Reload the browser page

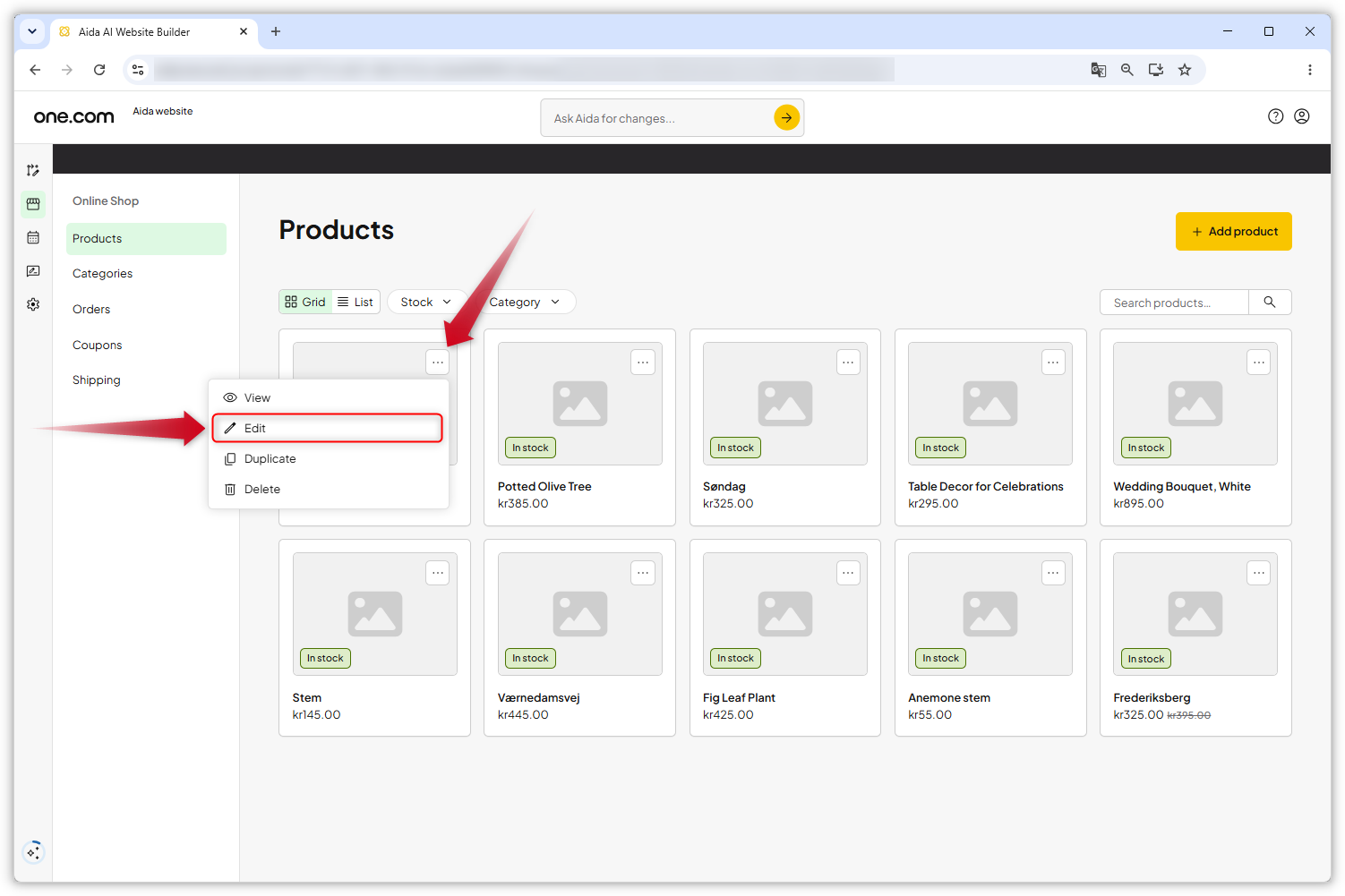coord(99,70)
